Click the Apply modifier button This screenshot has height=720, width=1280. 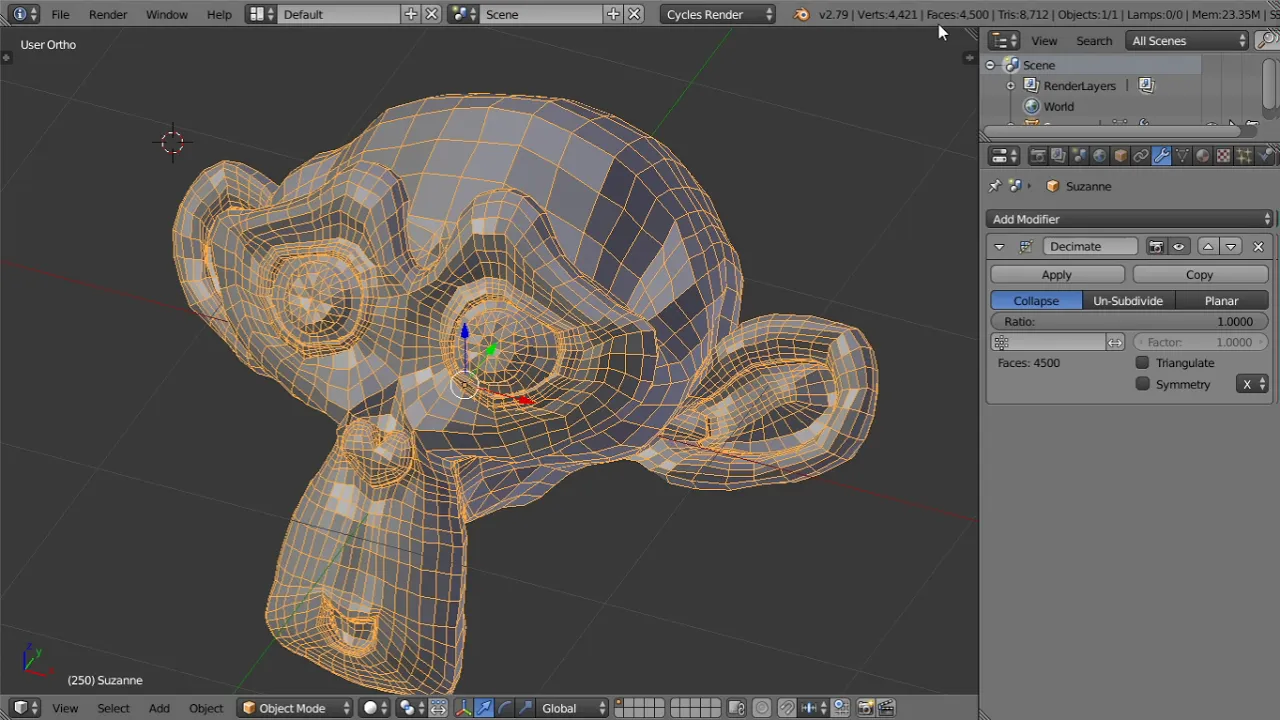[1057, 275]
